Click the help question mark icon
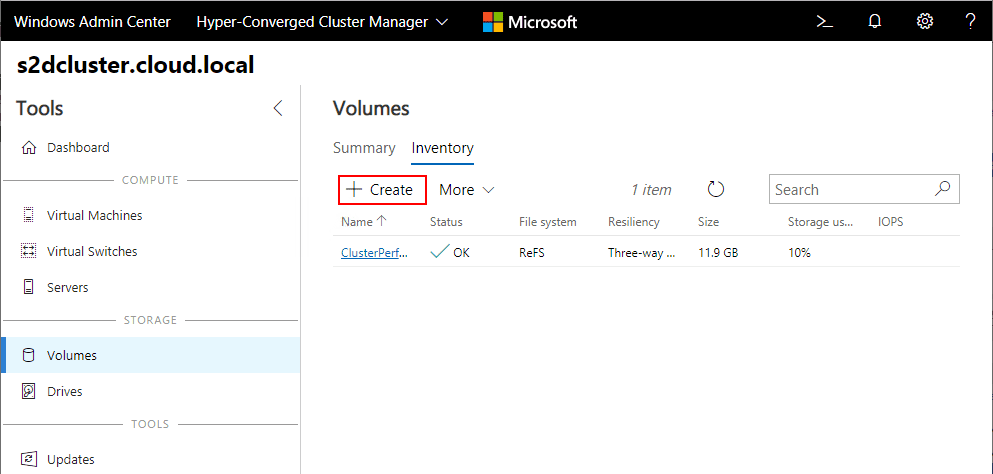The image size is (993, 474). coord(970,21)
